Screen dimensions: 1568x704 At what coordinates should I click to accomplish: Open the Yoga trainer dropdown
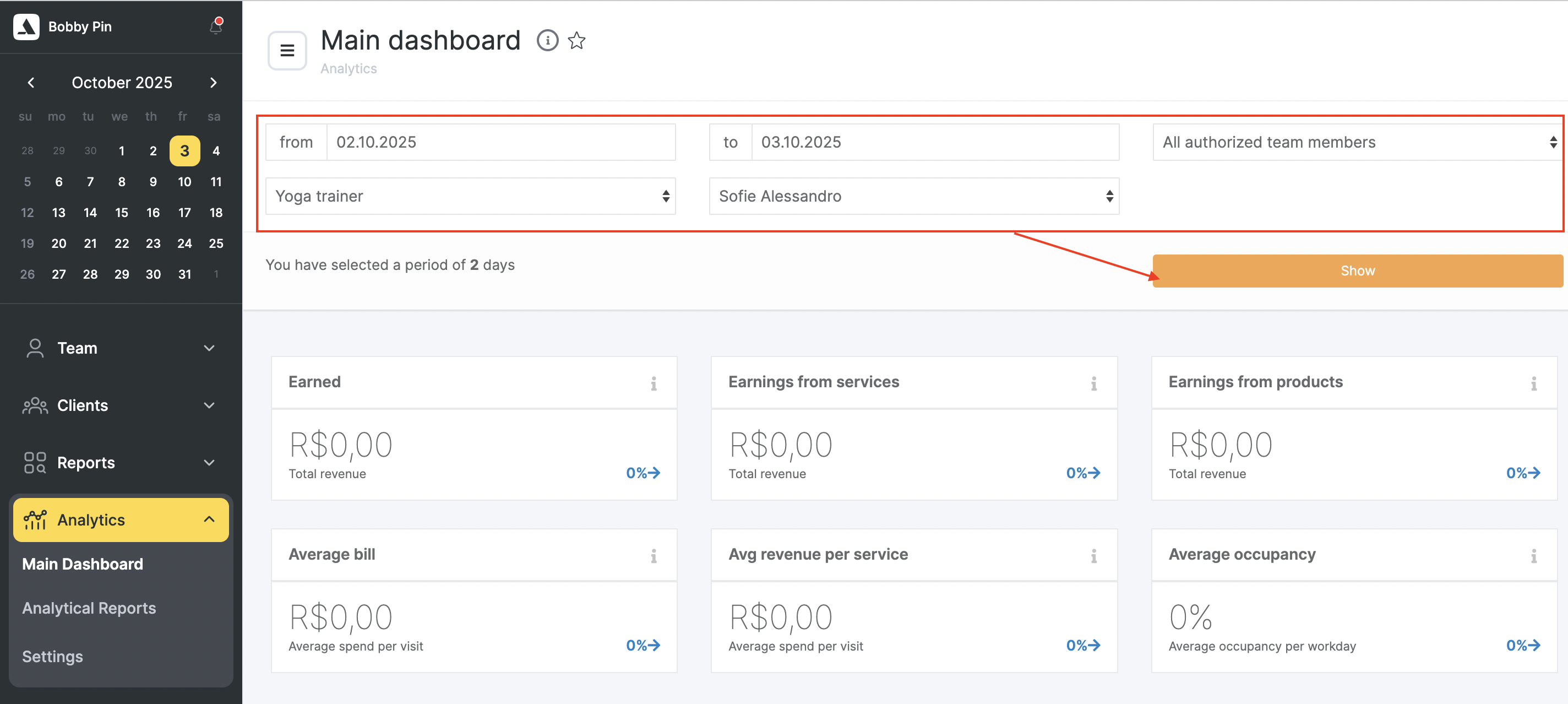[x=471, y=196]
